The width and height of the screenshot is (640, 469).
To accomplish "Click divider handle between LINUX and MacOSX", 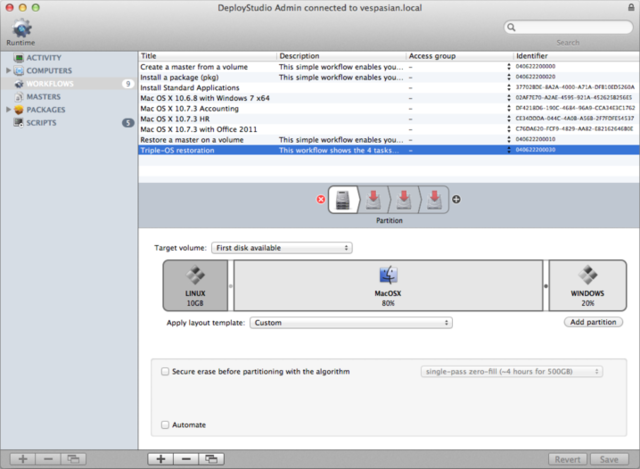I will [231, 286].
